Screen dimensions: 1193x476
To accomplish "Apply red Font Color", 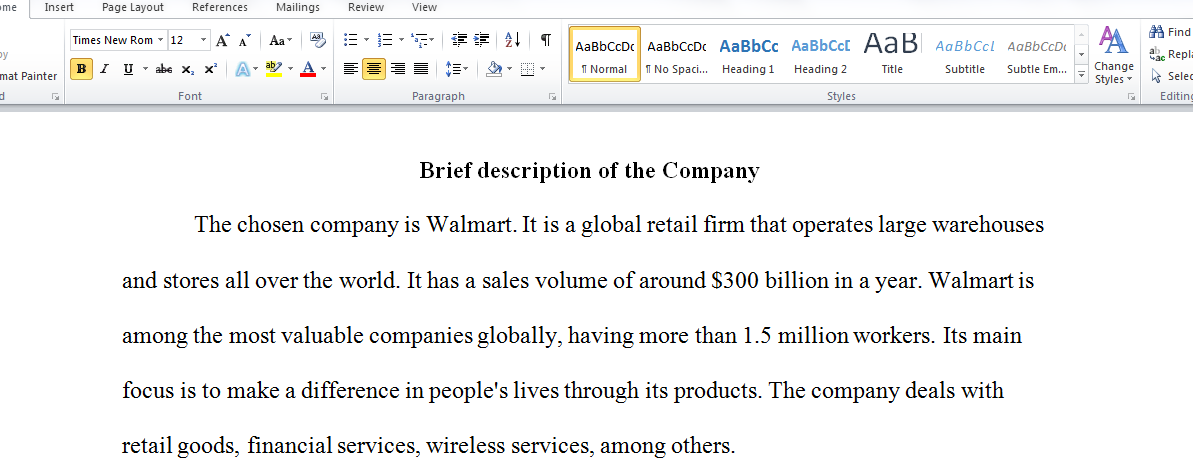I will coord(308,69).
